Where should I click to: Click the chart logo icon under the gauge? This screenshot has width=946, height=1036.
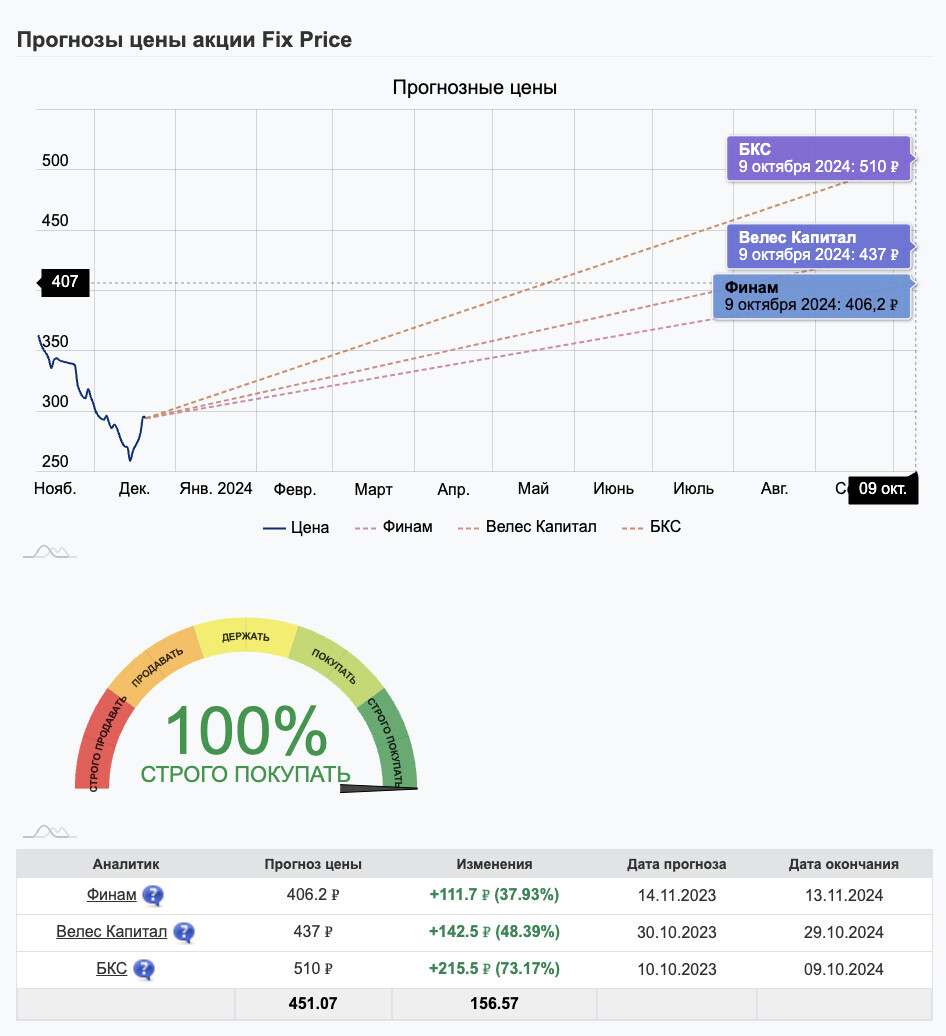click(50, 831)
